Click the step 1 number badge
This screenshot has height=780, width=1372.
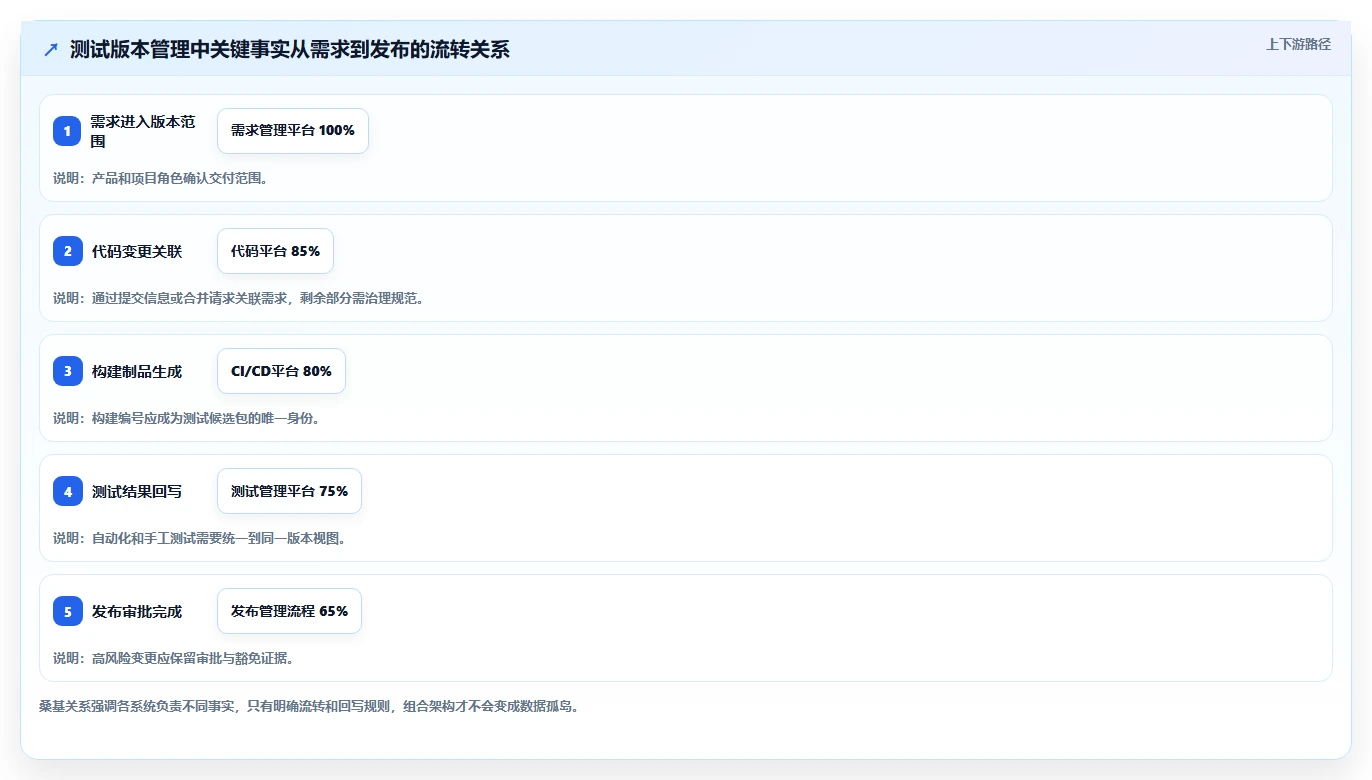click(x=67, y=131)
